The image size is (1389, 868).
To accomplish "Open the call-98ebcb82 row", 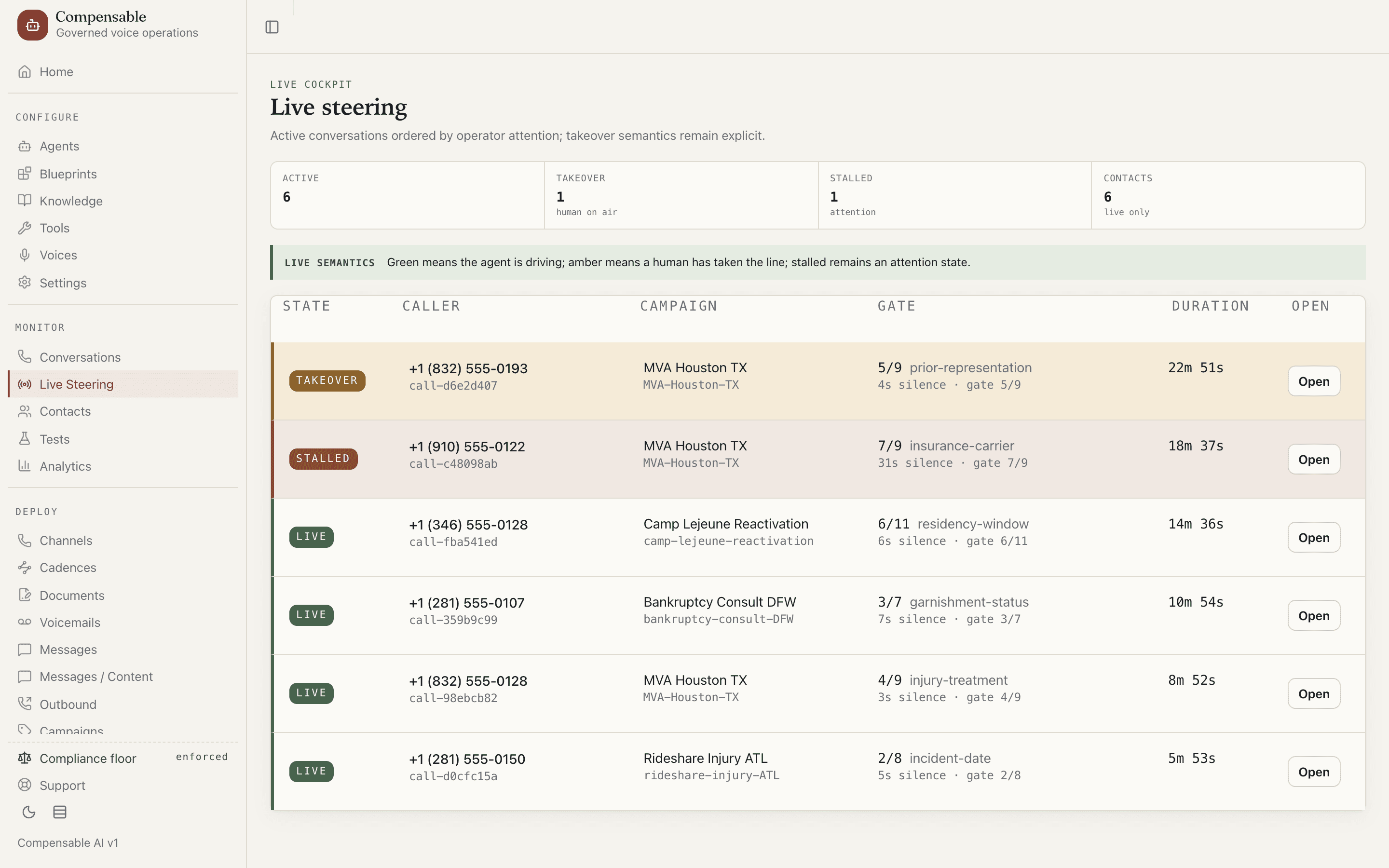I will pos(1314,693).
